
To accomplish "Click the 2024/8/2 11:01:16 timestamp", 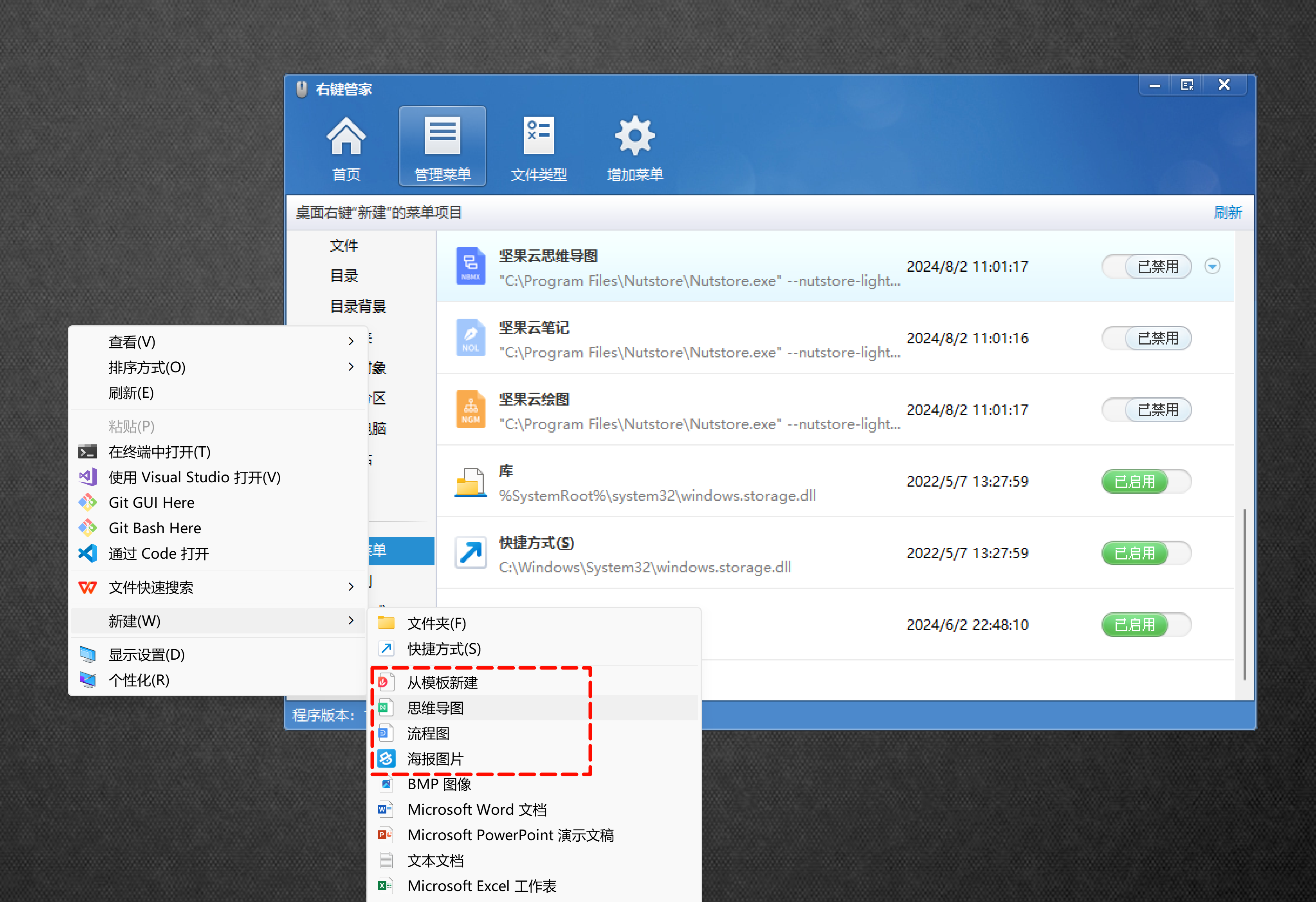I will 967,338.
